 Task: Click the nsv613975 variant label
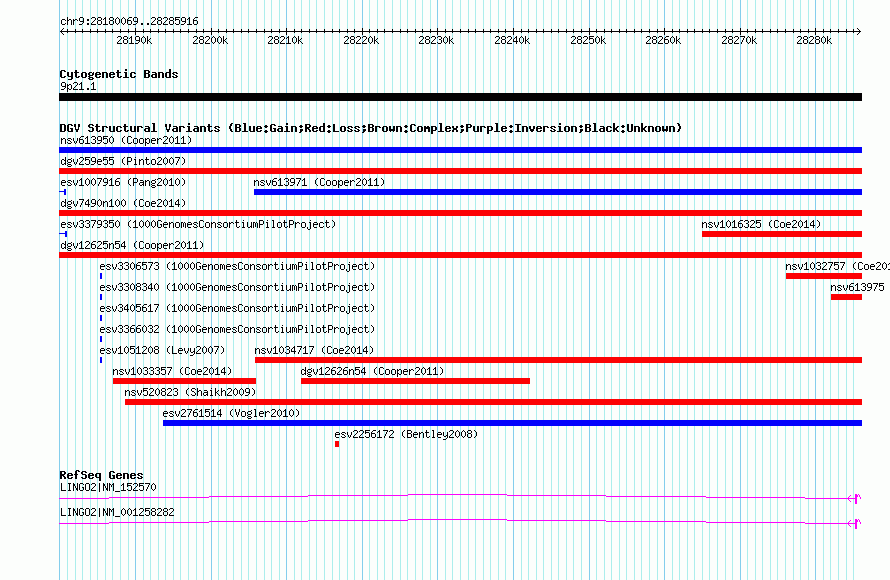[857, 287]
